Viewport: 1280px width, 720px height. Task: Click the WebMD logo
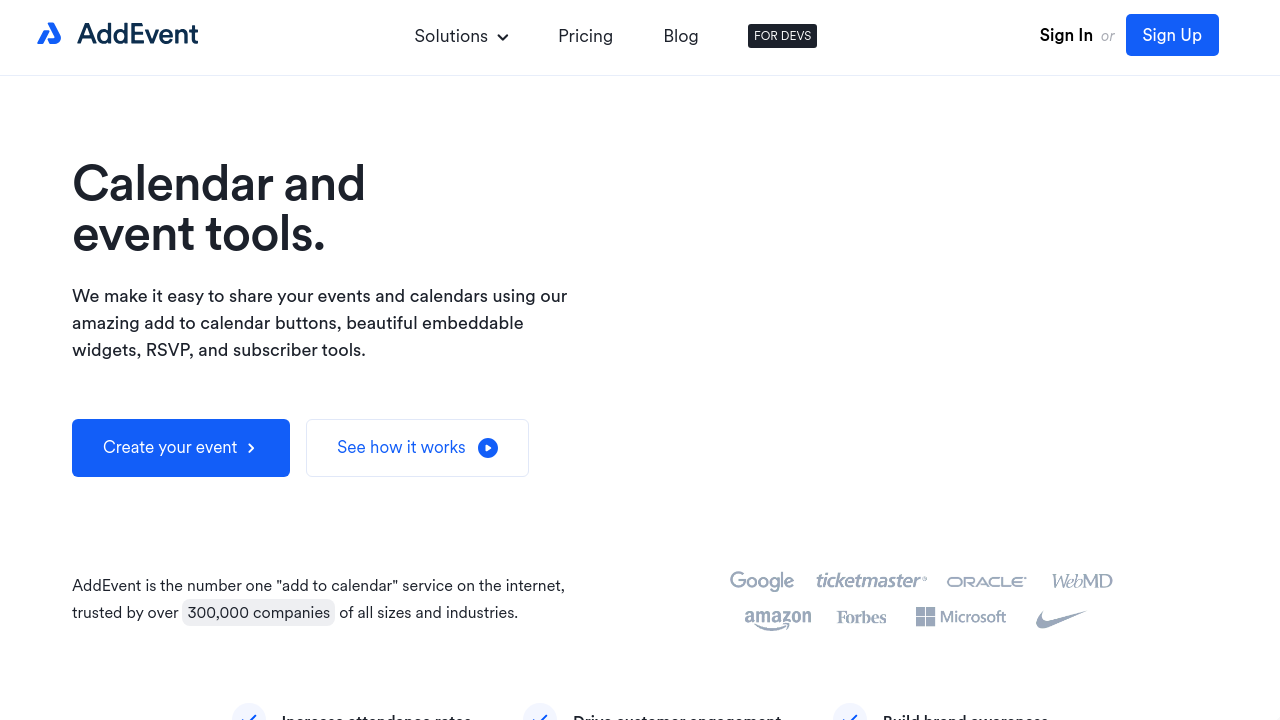(1081, 581)
